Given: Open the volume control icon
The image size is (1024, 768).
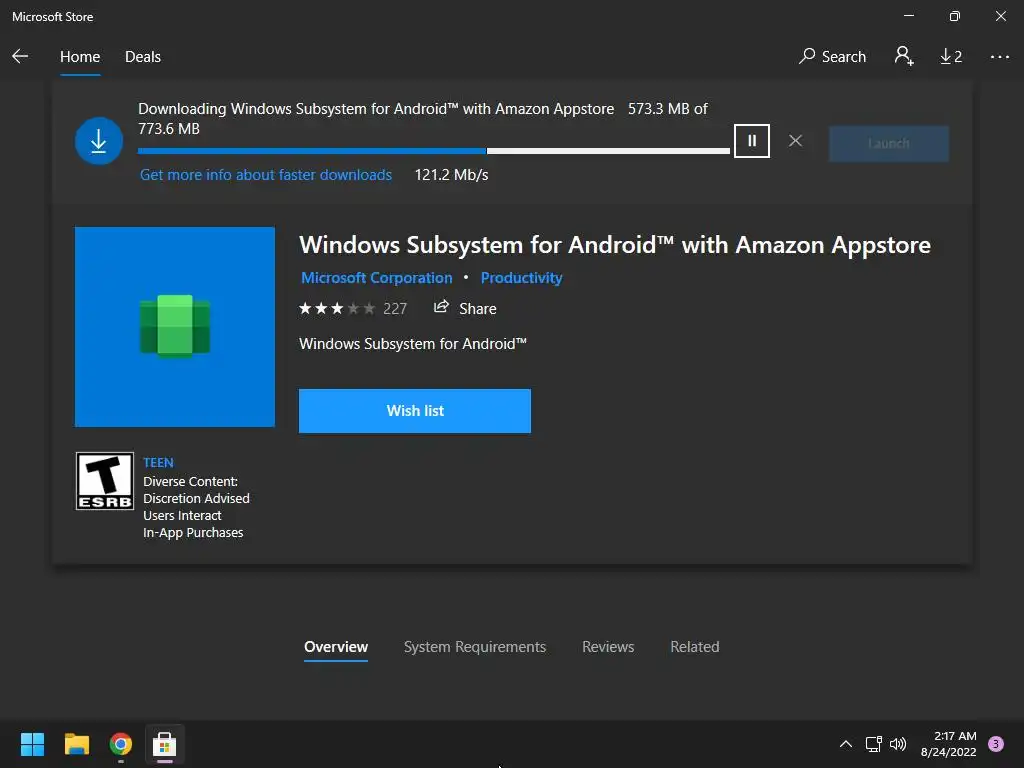Looking at the screenshot, I should (898, 744).
